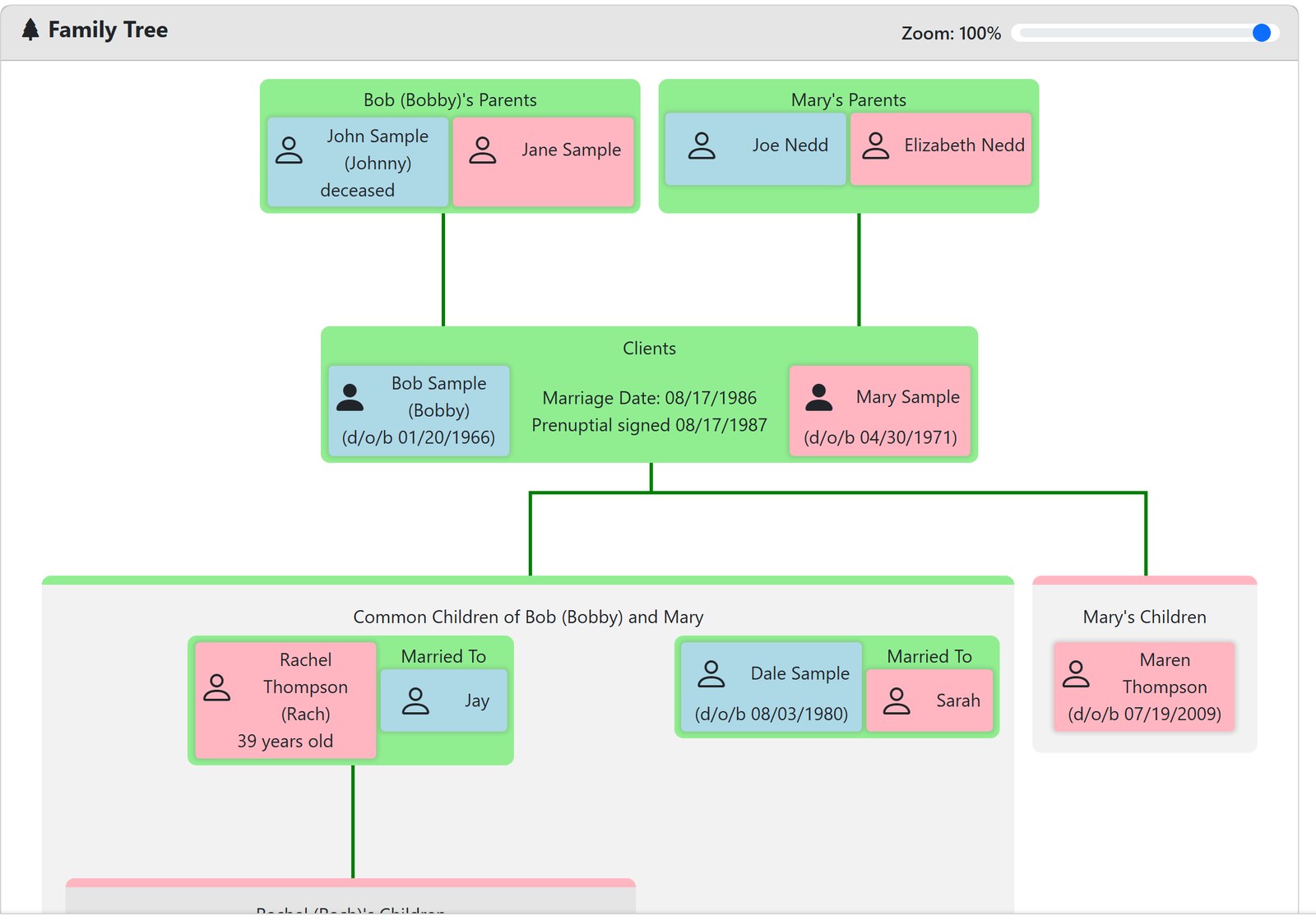The image size is (1316, 920).
Task: Click the zoom slider handle
Action: point(1262,33)
